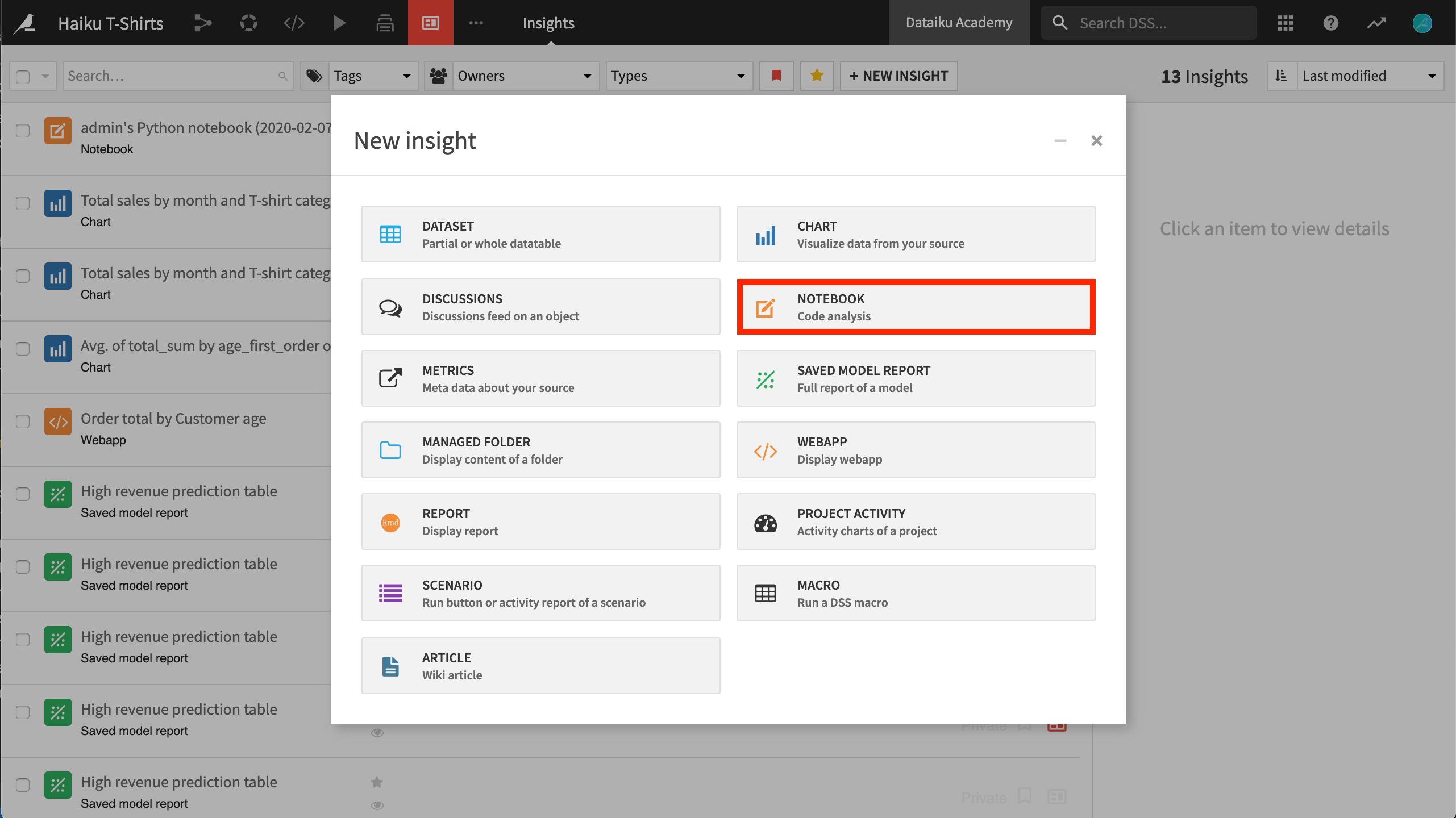Expand the select-all checkbox dropdown arrow
This screenshot has height=818, width=1456.
45,76
